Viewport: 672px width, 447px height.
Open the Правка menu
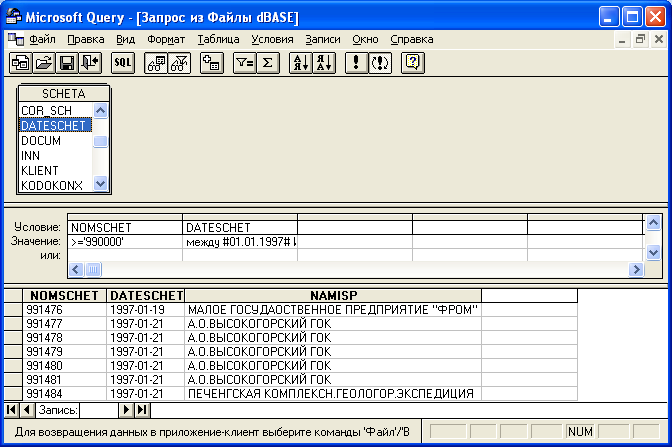coord(86,39)
